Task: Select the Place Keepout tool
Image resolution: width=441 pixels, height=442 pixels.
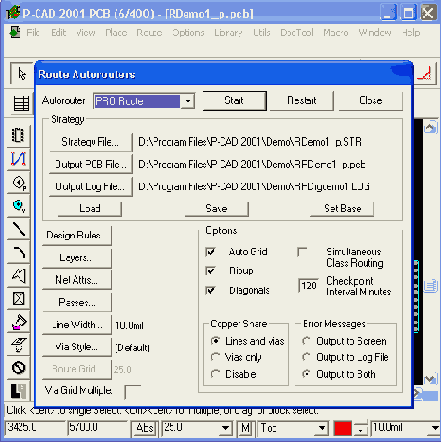Action: click(18, 299)
